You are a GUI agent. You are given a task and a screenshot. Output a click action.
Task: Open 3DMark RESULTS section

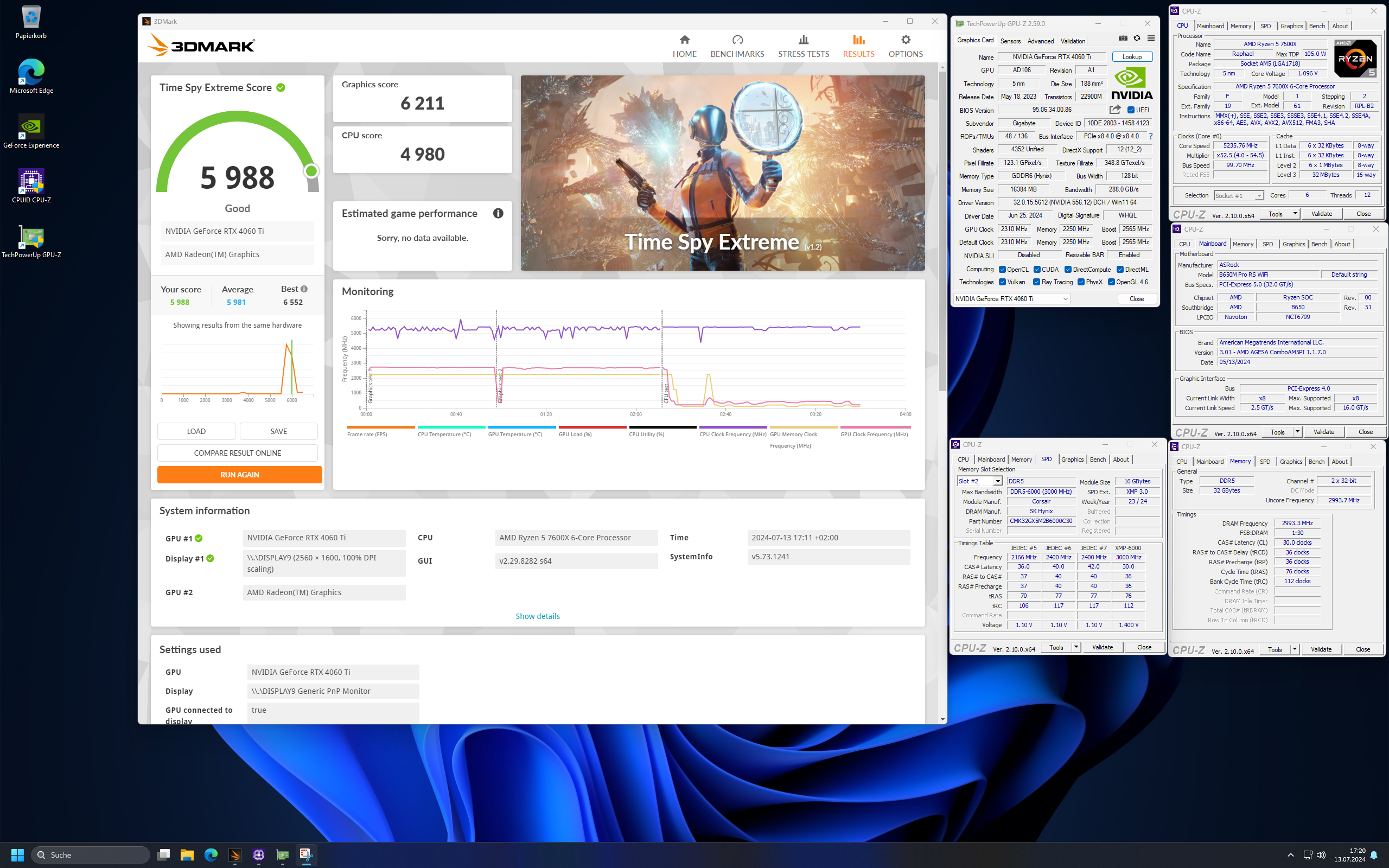click(858, 46)
